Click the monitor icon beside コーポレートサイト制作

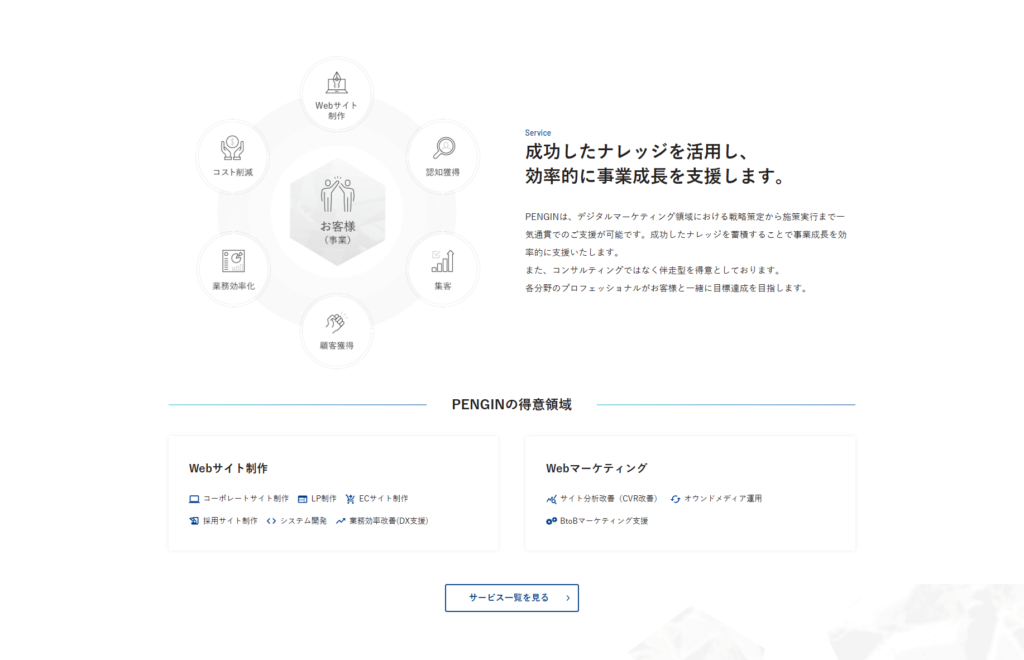(x=194, y=497)
